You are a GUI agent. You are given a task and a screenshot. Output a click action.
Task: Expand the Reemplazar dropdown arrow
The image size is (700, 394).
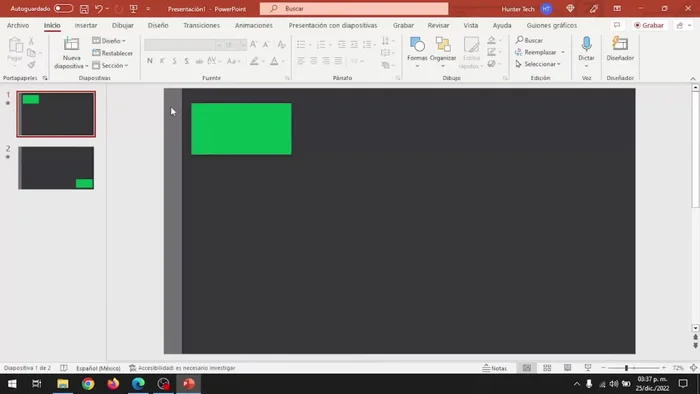562,52
